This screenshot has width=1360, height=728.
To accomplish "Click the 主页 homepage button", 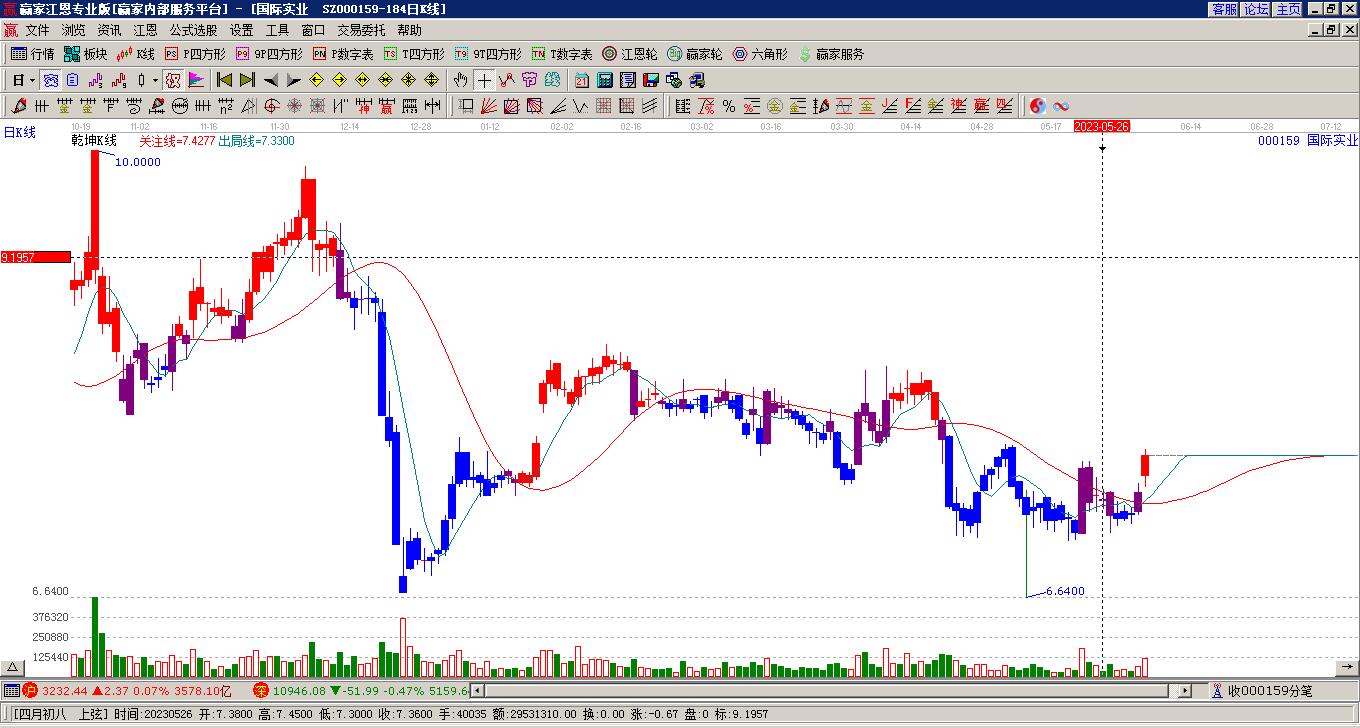I will coord(1289,8).
